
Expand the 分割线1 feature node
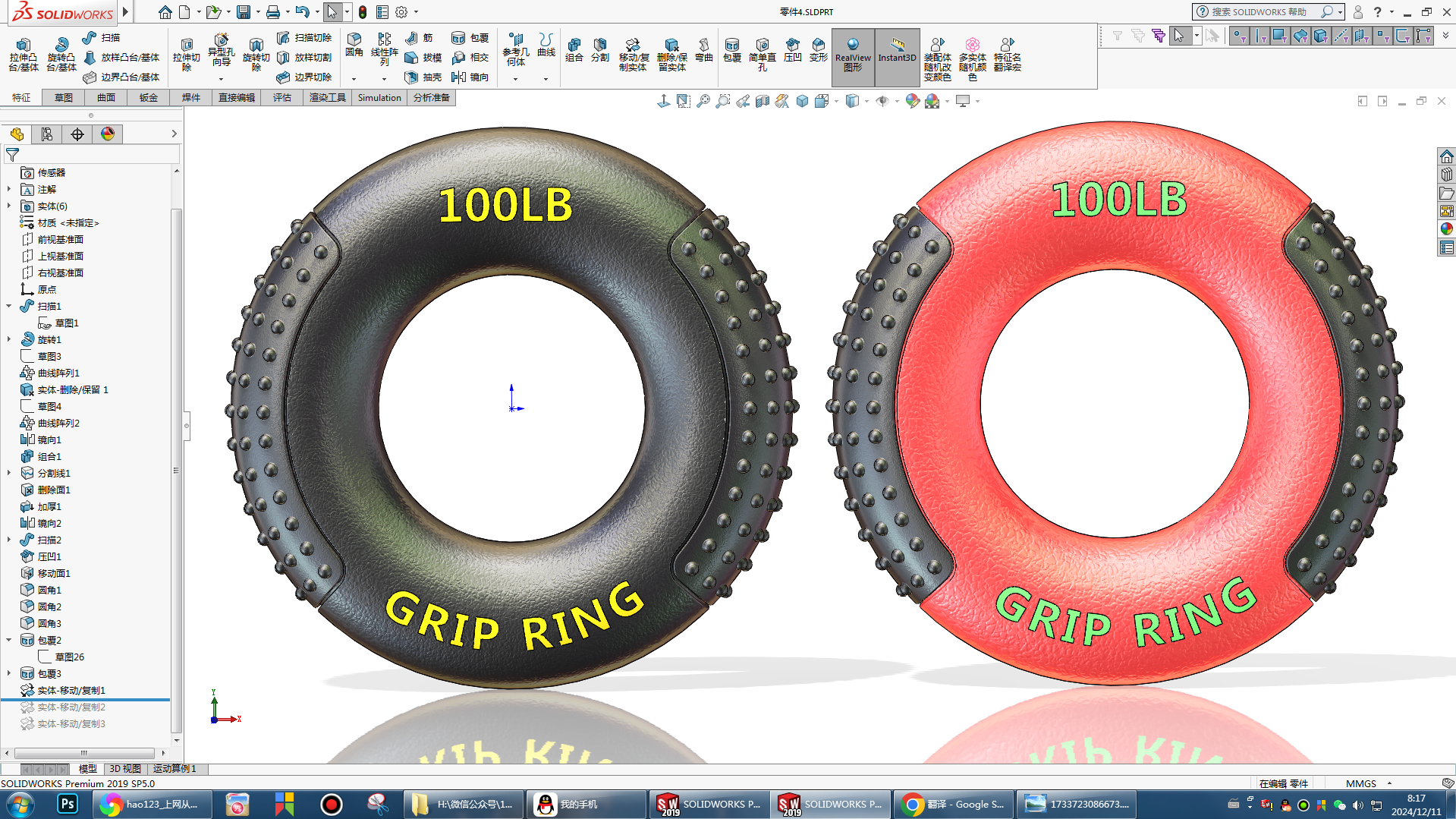9,473
